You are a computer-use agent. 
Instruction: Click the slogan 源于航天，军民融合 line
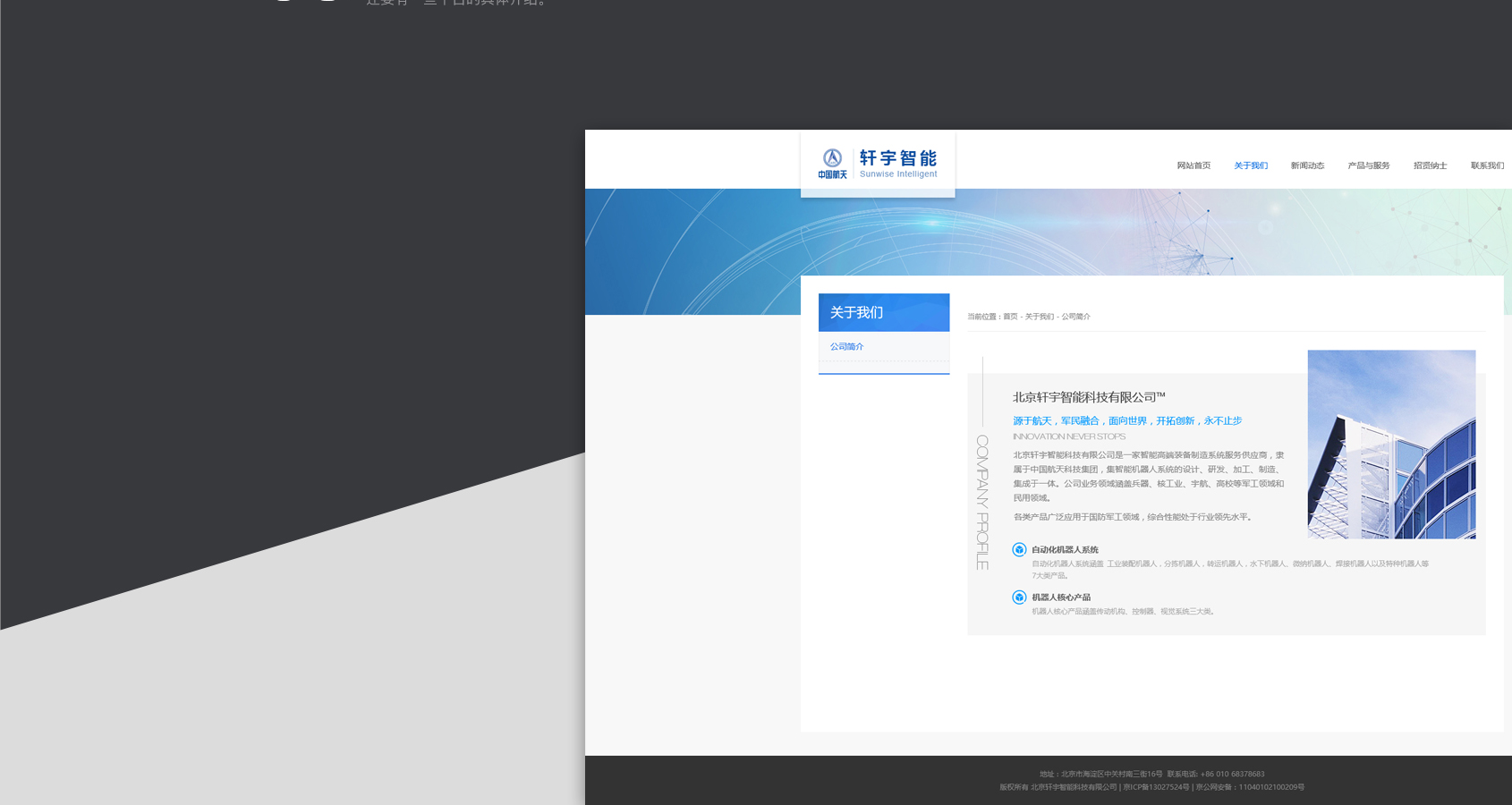1127,420
